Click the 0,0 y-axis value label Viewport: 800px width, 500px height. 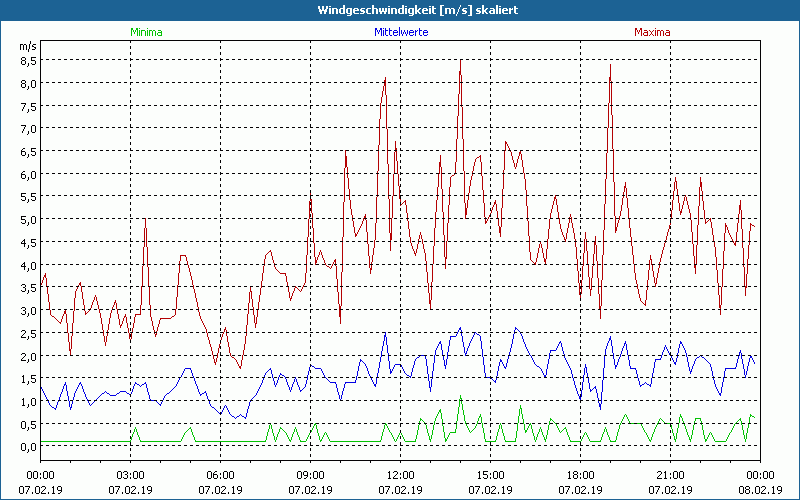pyautogui.click(x=27, y=447)
